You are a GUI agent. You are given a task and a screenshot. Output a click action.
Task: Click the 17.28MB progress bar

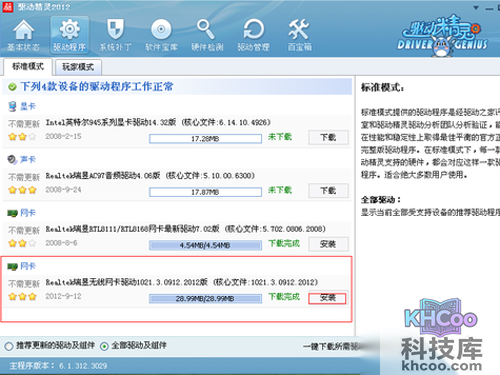[x=205, y=139]
